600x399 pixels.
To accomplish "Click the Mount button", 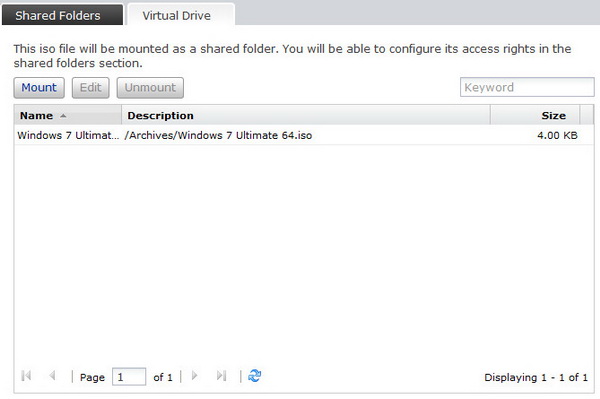I will point(39,88).
